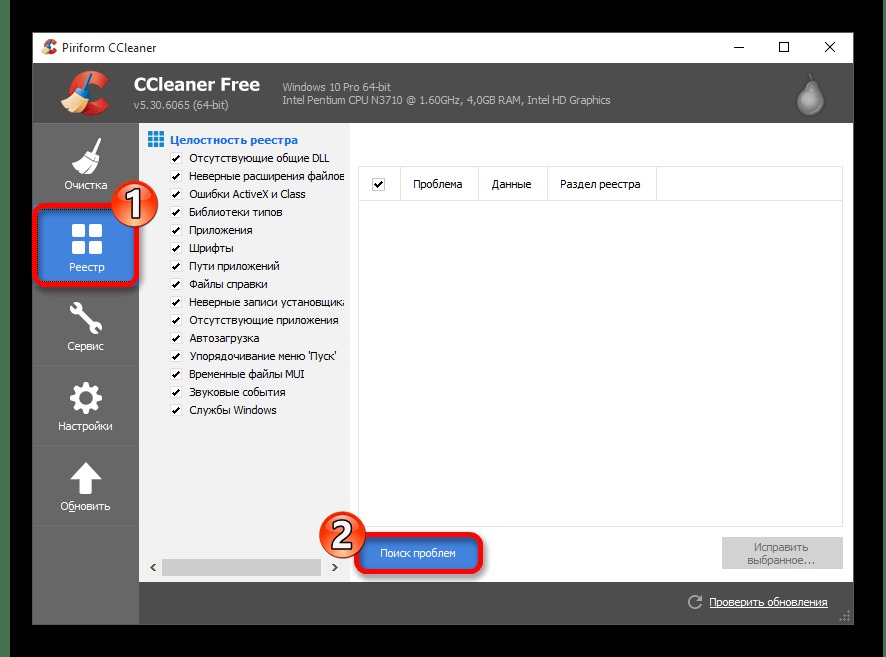The width and height of the screenshot is (886, 657).
Task: Maximize the CCleaner window
Action: 784,47
